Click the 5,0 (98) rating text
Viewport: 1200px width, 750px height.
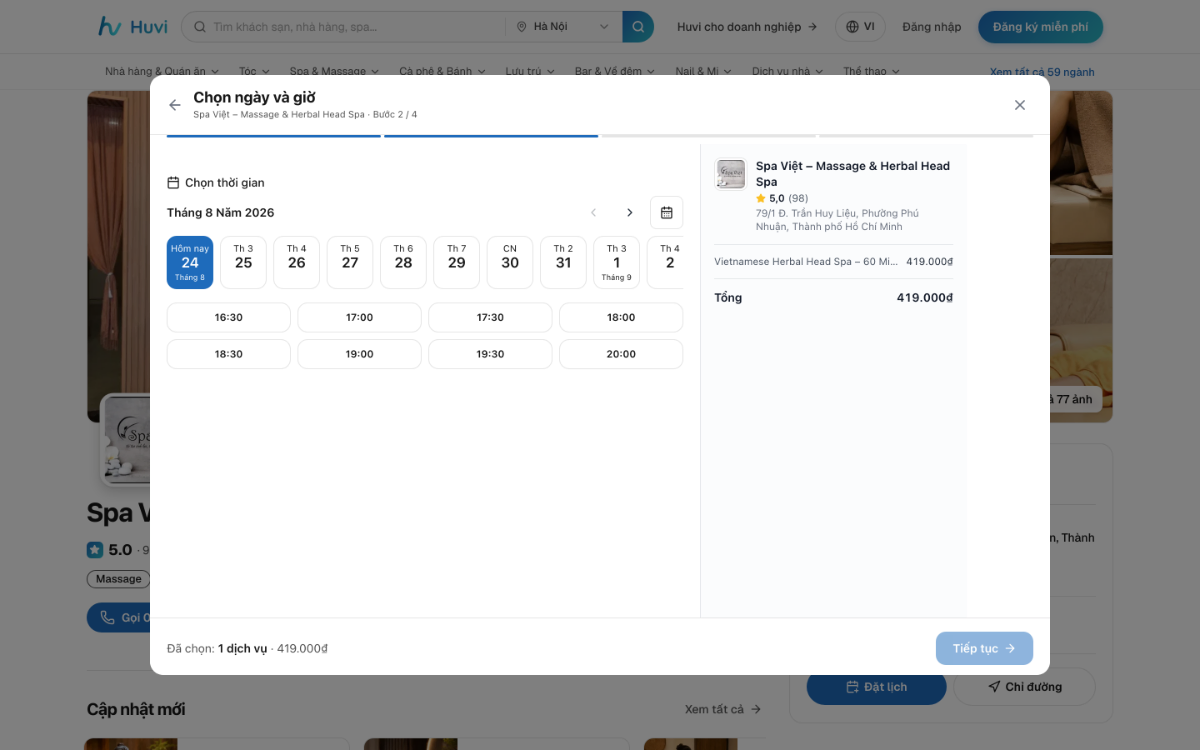click(x=782, y=198)
